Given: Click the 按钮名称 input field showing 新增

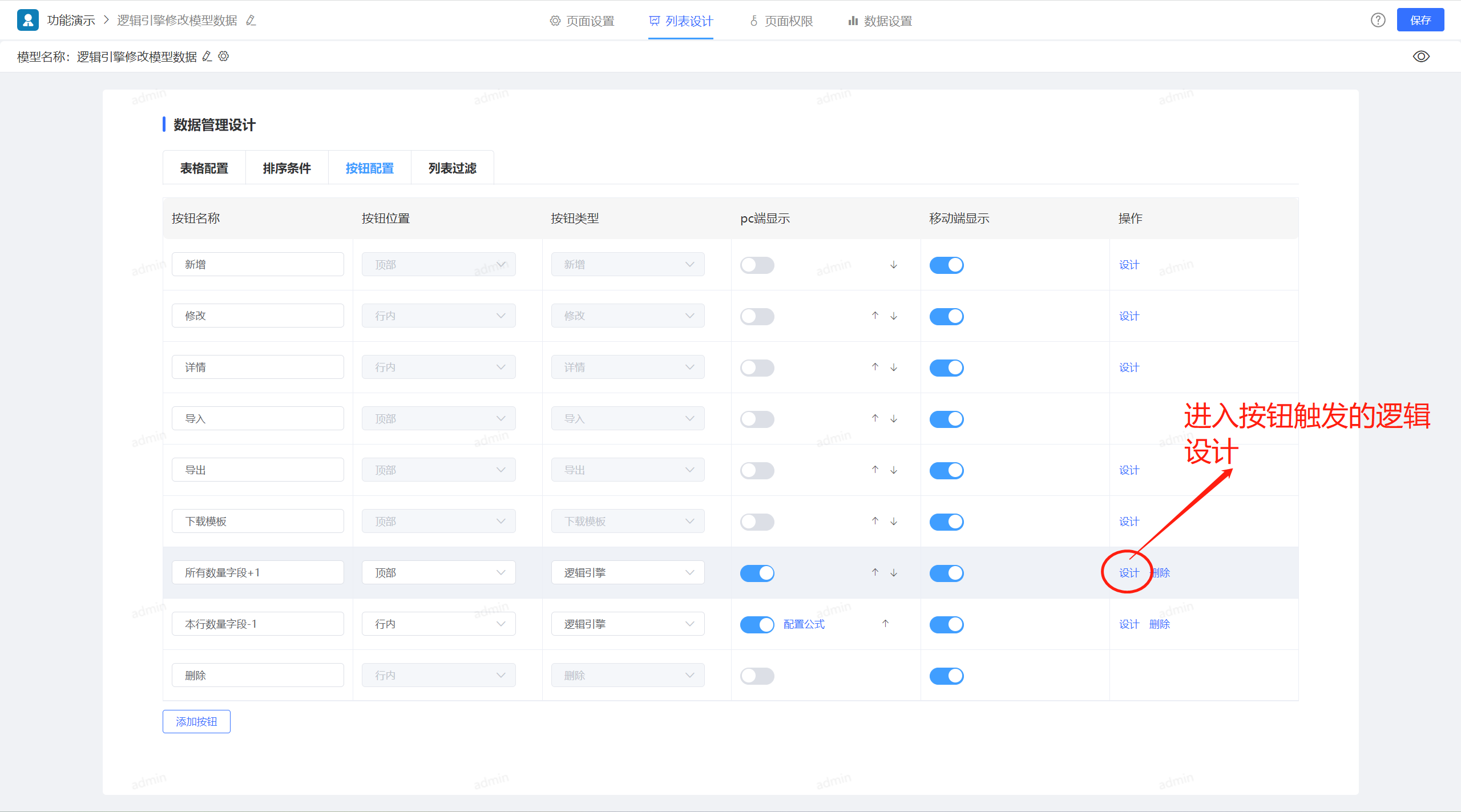Looking at the screenshot, I should [257, 264].
